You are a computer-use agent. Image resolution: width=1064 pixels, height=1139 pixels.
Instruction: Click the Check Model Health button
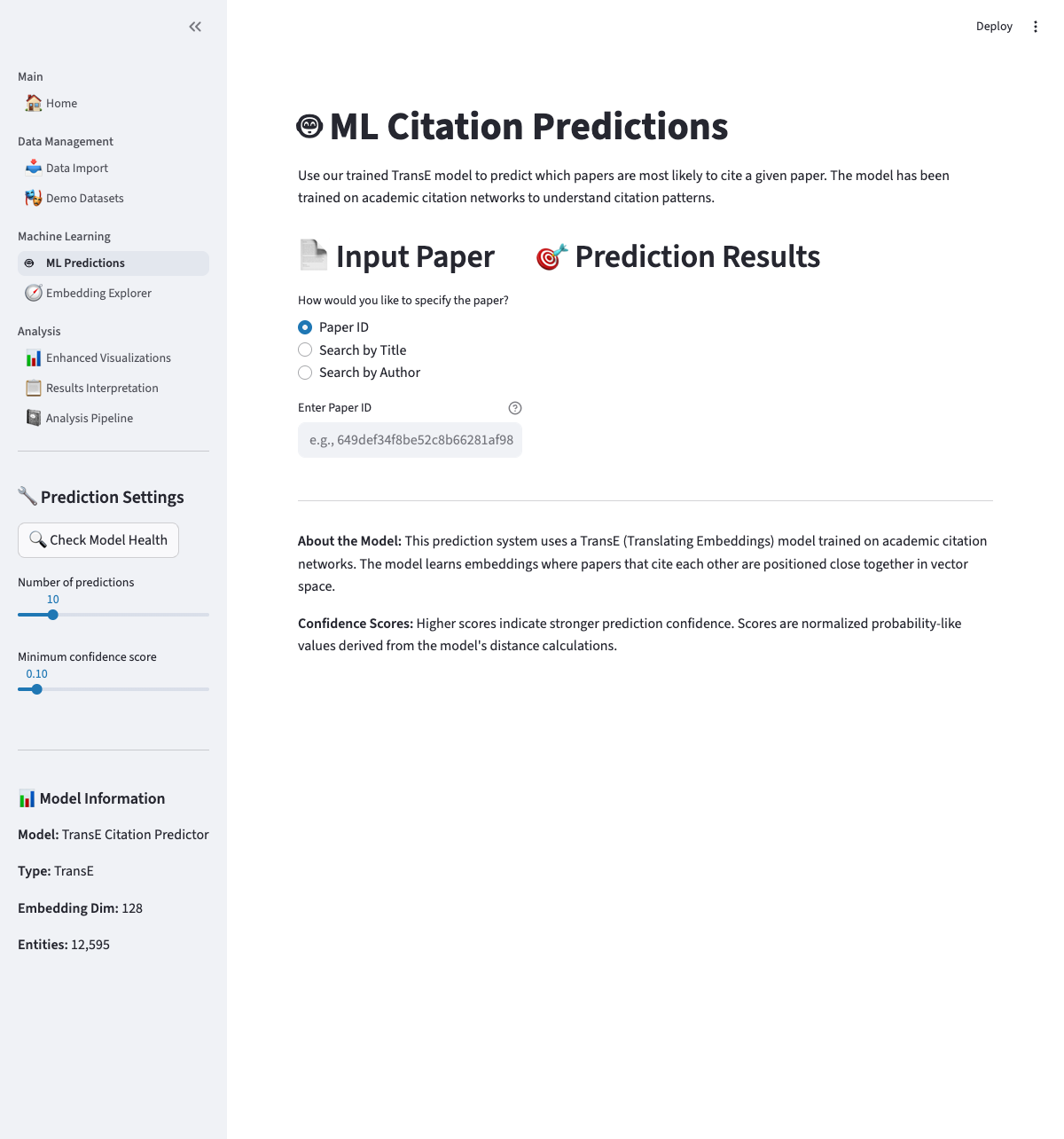98,540
